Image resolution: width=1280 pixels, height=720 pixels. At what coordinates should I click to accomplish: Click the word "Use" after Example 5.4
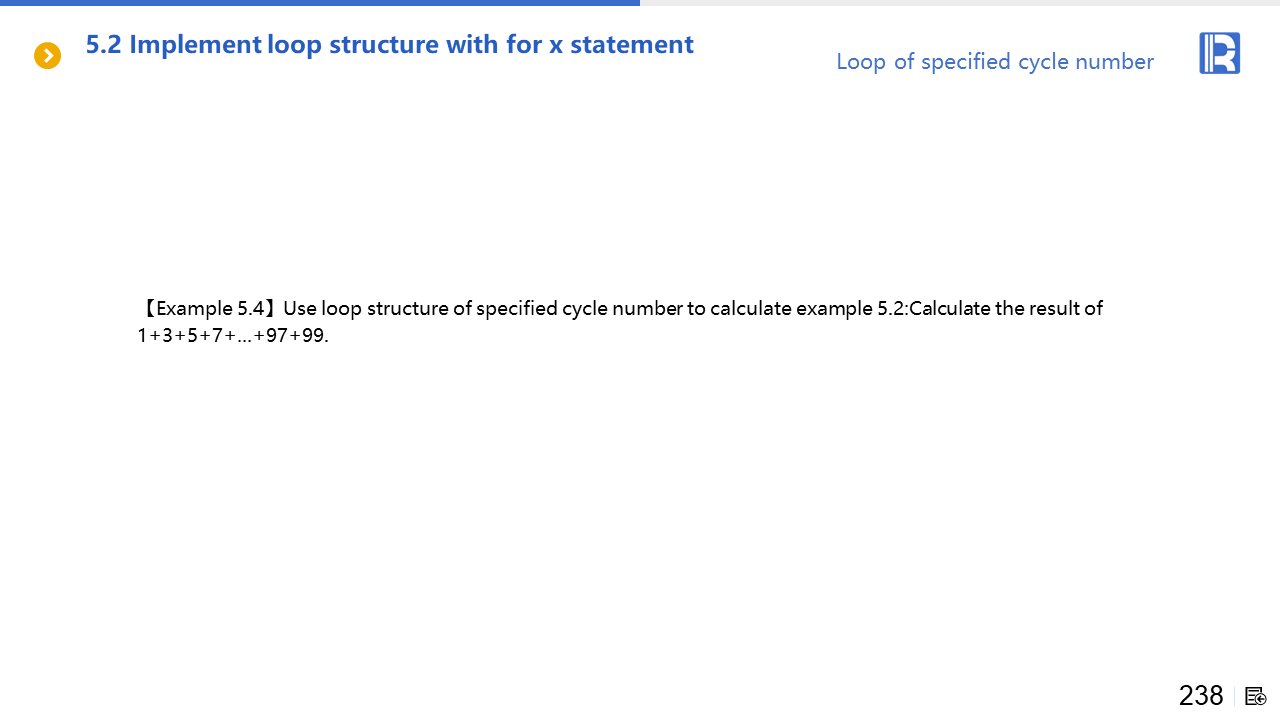[300, 308]
